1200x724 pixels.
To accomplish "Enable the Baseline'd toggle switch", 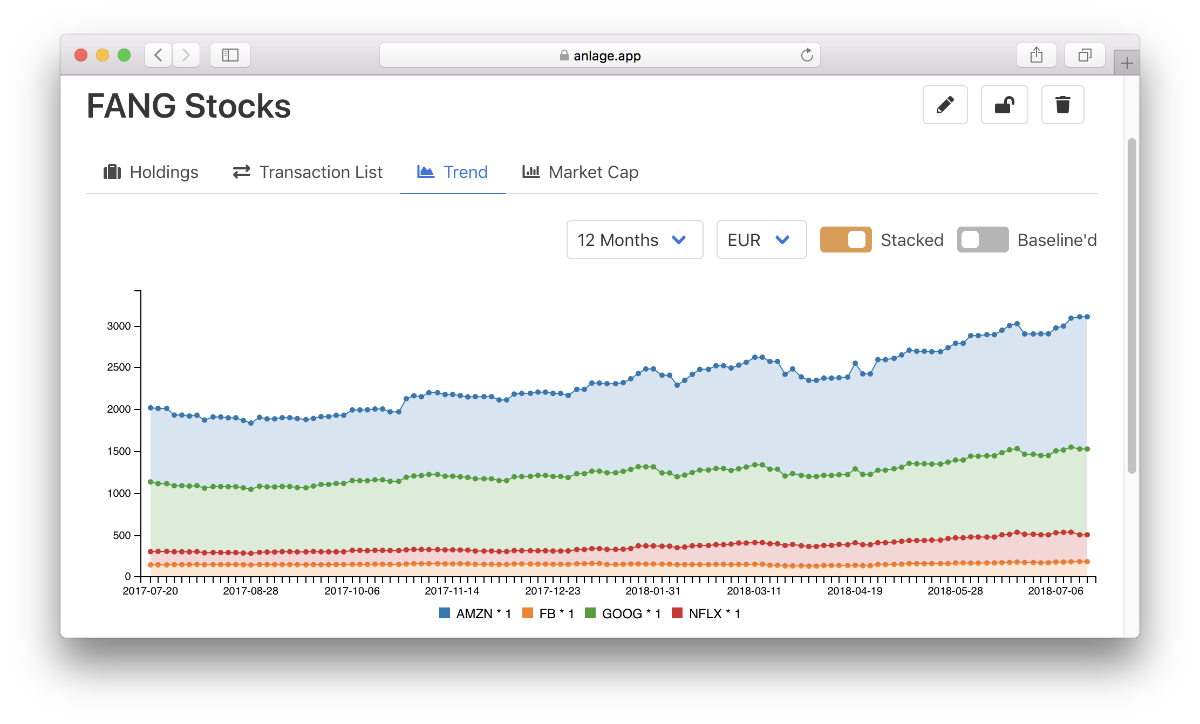I will [x=982, y=240].
